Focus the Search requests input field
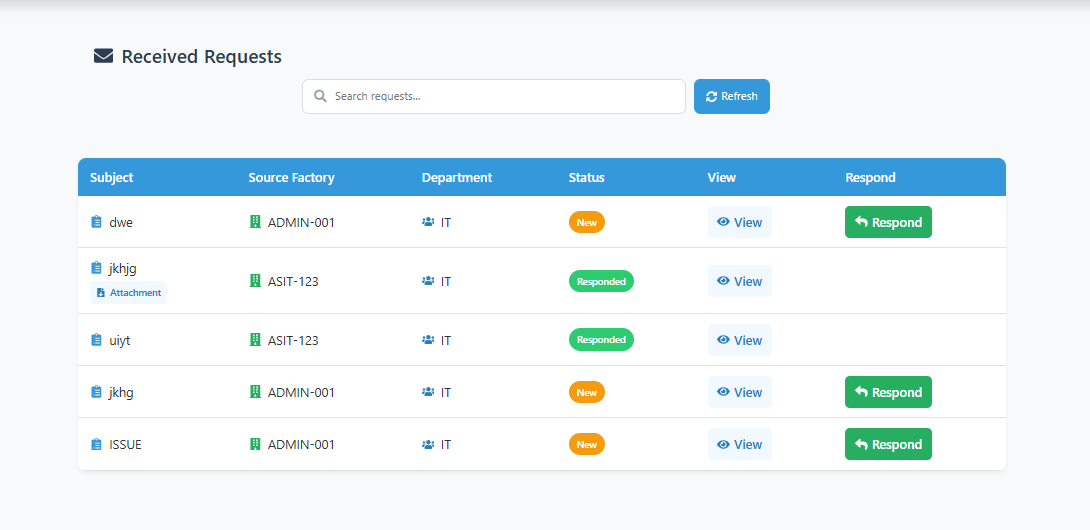Image resolution: width=1090 pixels, height=530 pixels. coord(494,96)
